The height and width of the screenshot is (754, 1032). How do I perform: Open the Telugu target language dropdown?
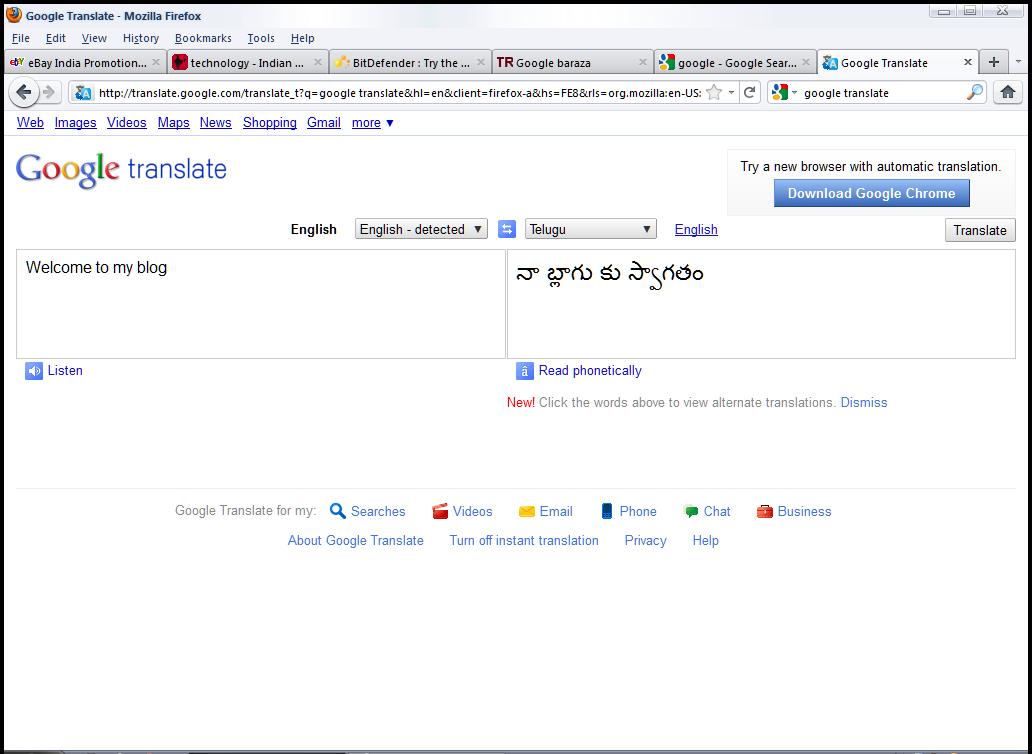[590, 229]
